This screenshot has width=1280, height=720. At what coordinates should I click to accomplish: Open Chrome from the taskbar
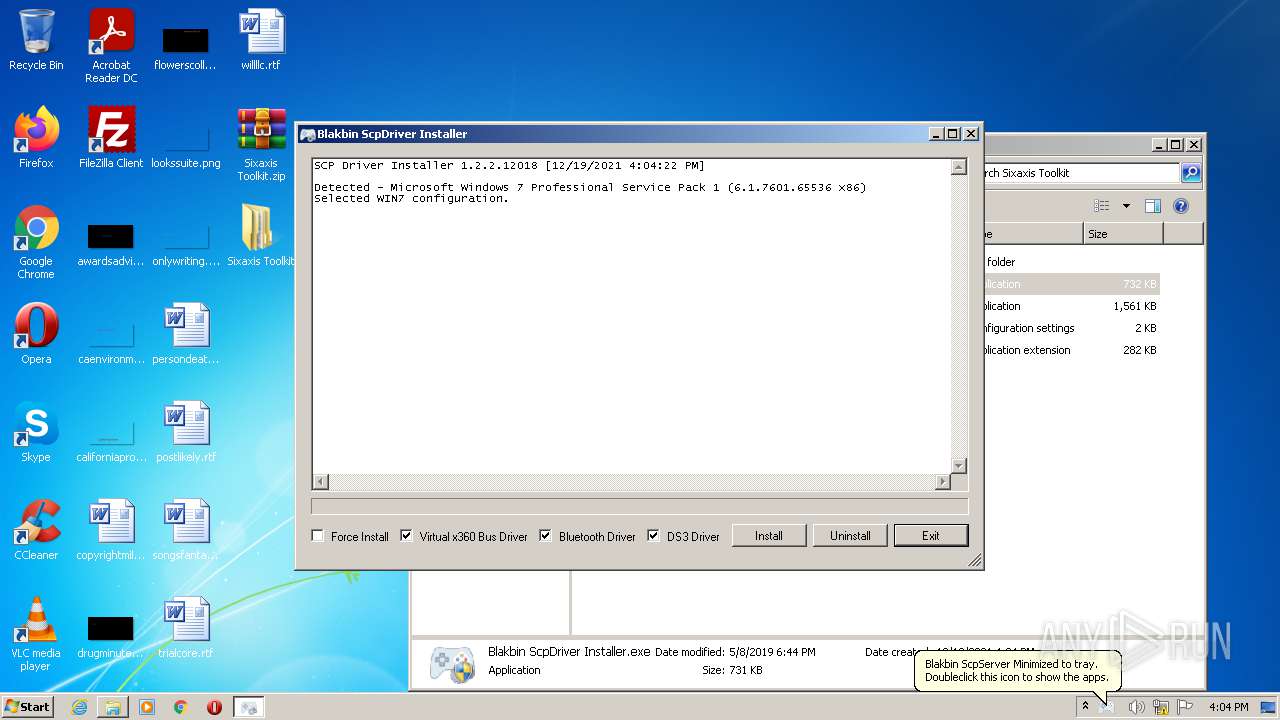[x=181, y=707]
